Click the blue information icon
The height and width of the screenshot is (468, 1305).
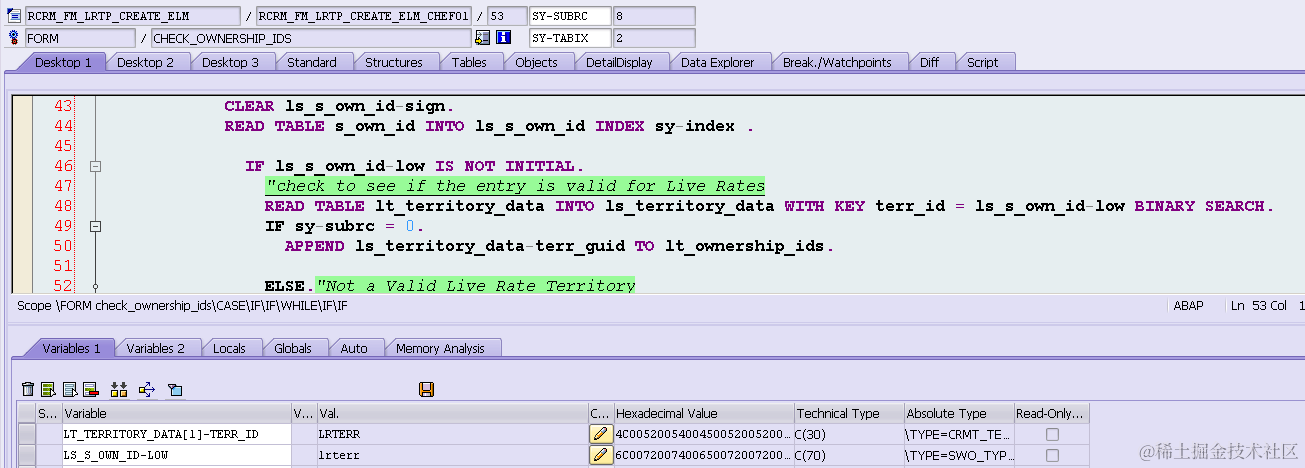point(504,38)
